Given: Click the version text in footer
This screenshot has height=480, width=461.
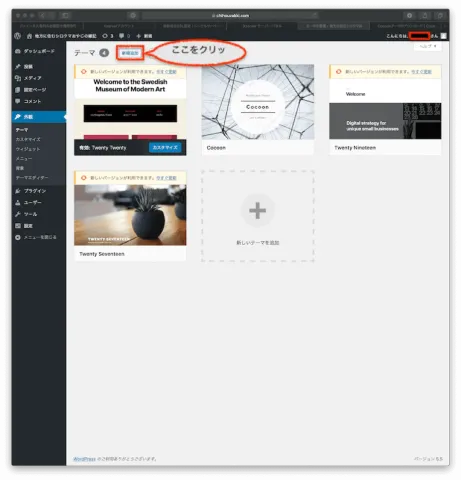Looking at the screenshot, I should point(428,459).
